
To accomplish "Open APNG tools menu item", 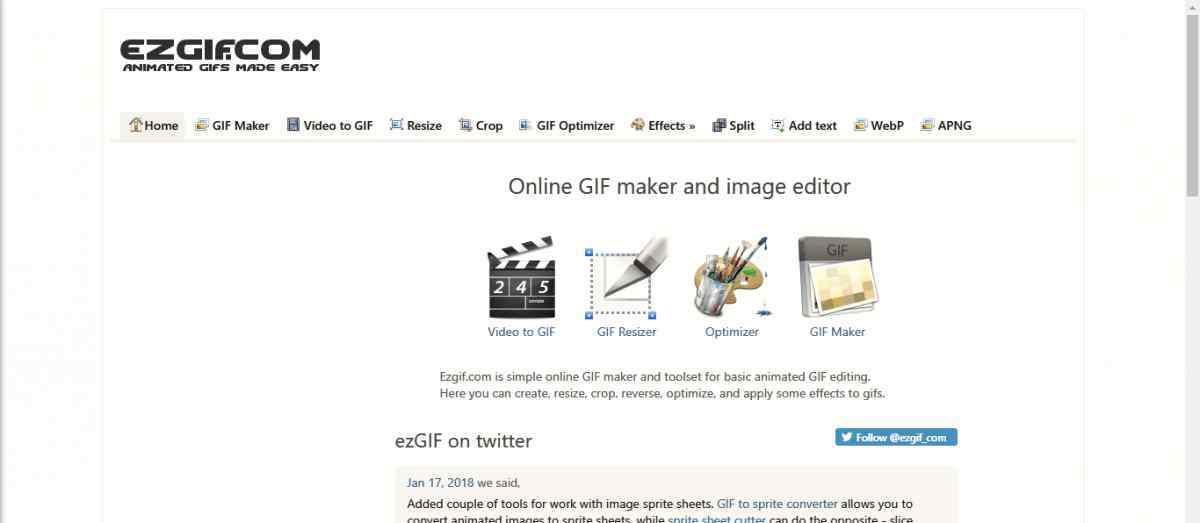I will (946, 125).
